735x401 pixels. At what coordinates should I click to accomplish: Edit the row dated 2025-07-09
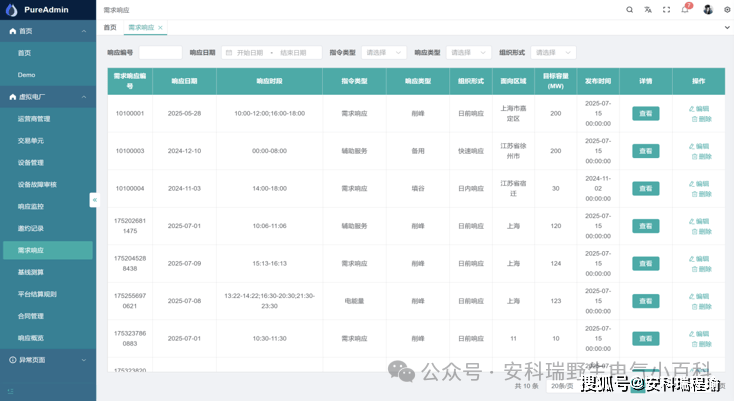pos(699,258)
